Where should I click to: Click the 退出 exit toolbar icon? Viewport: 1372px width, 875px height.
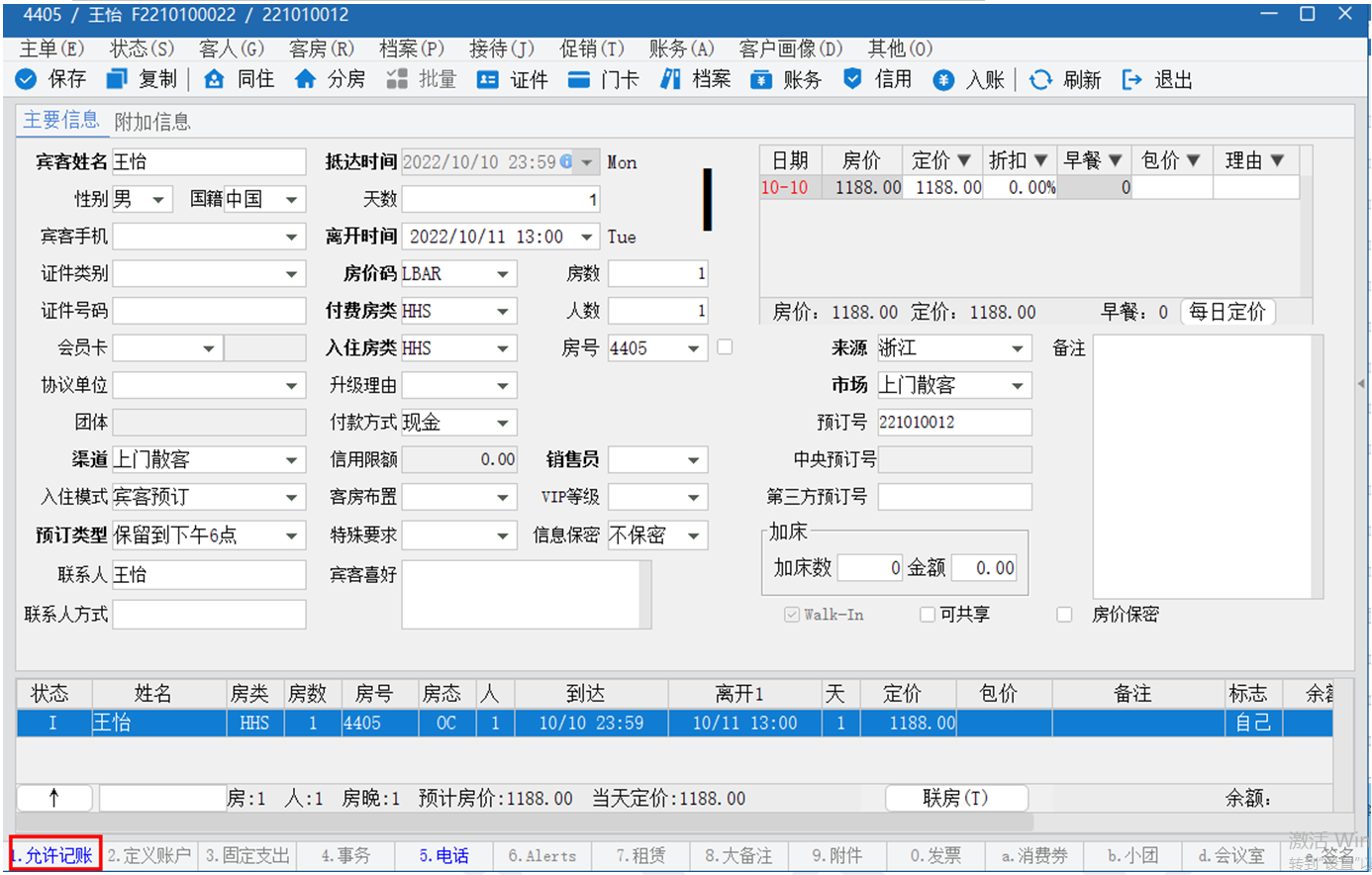point(1131,79)
